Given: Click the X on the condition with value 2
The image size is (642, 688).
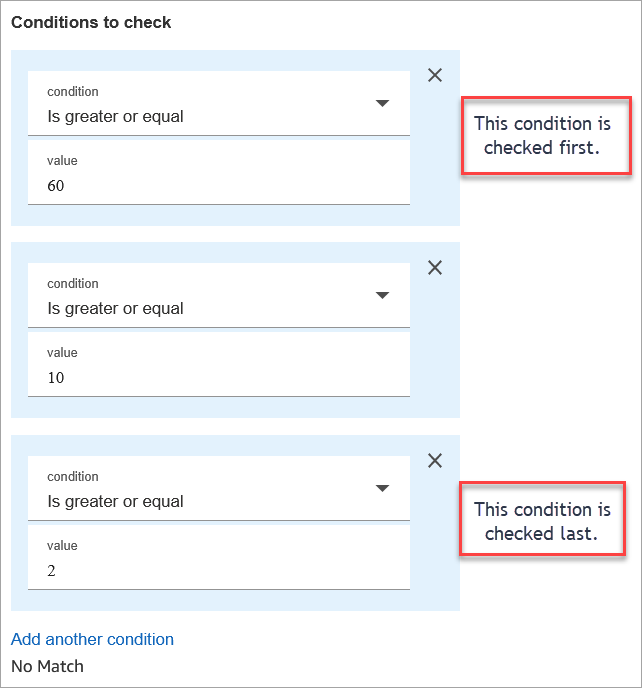Looking at the screenshot, I should [x=435, y=460].
